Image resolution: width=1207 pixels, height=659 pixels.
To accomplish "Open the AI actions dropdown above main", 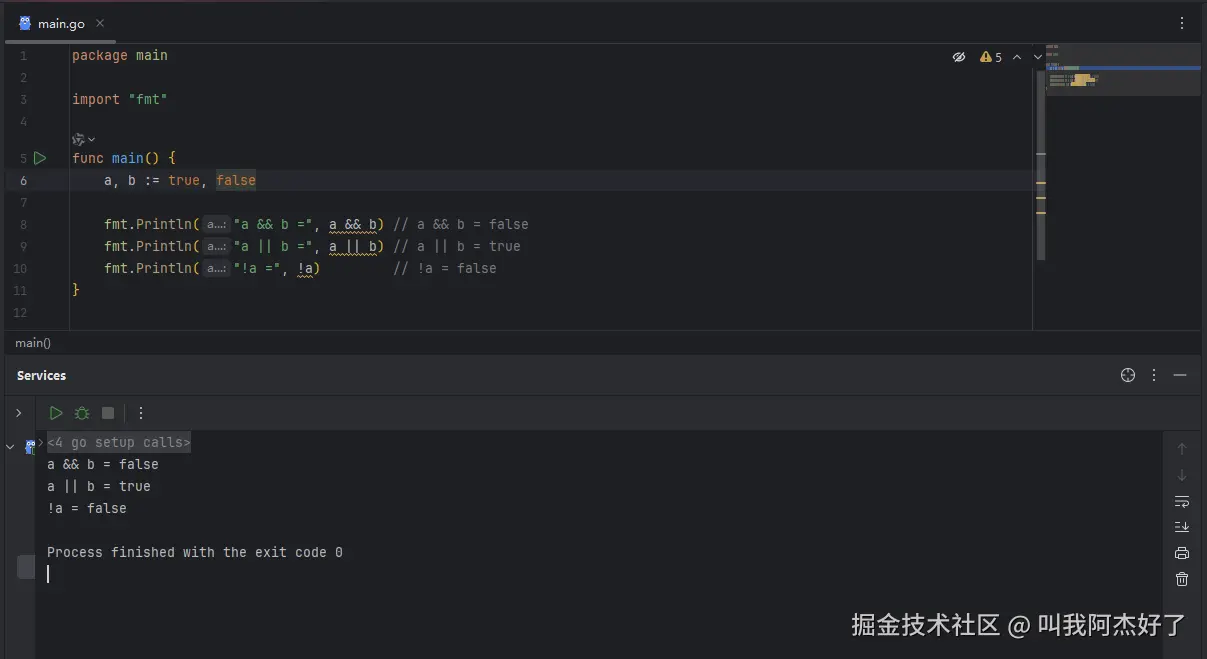I will pos(84,139).
